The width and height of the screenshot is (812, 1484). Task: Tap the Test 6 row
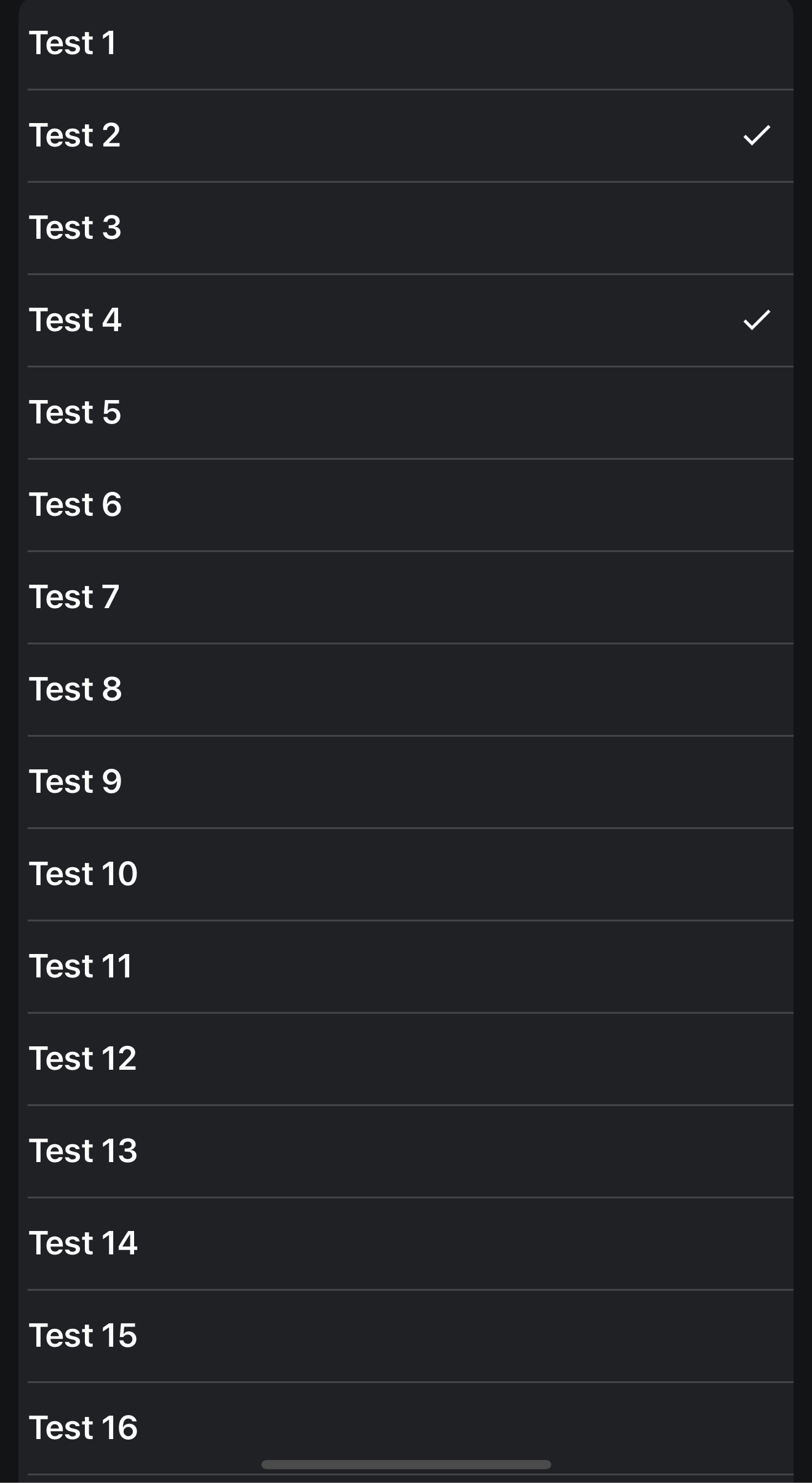tap(406, 505)
